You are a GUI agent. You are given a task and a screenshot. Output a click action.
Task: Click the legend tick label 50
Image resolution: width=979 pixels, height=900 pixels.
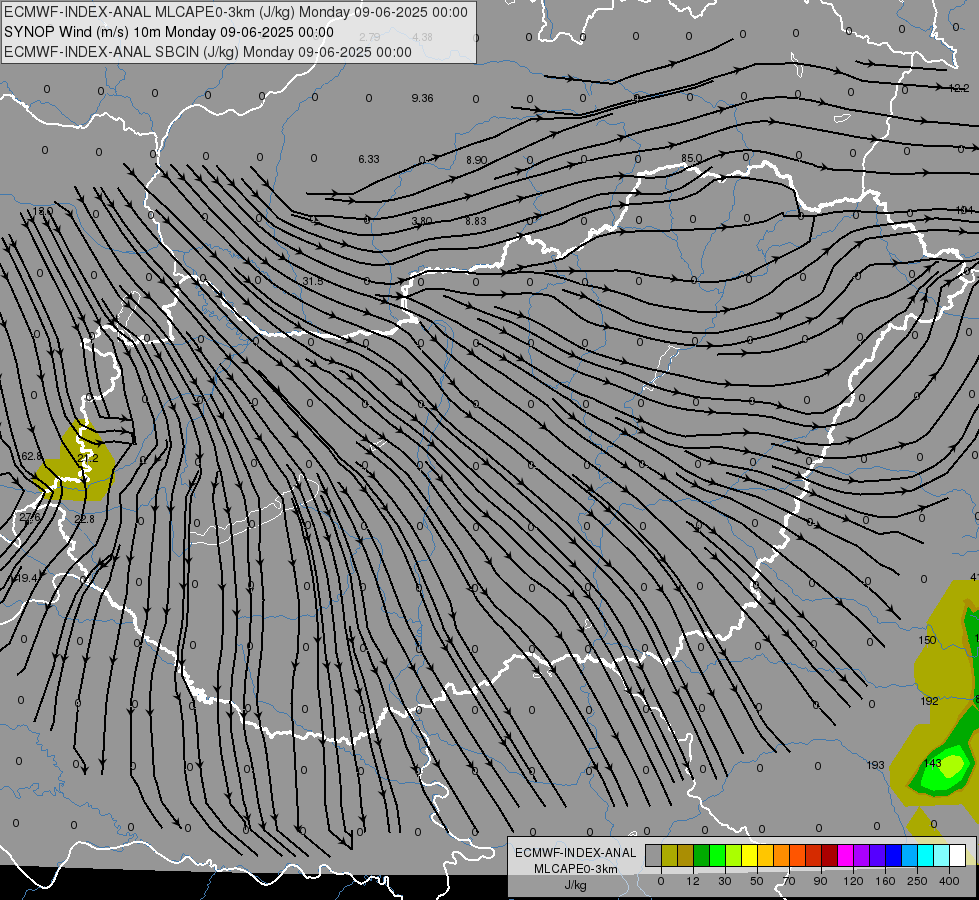[x=757, y=881]
